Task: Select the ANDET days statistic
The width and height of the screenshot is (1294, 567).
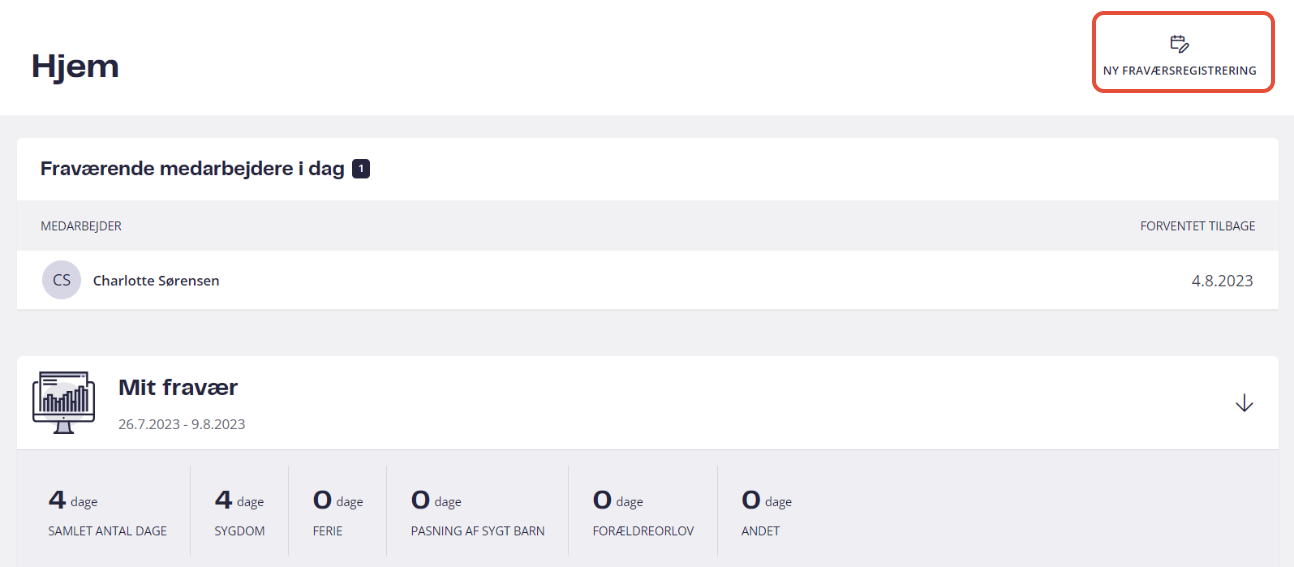Action: tap(766, 511)
